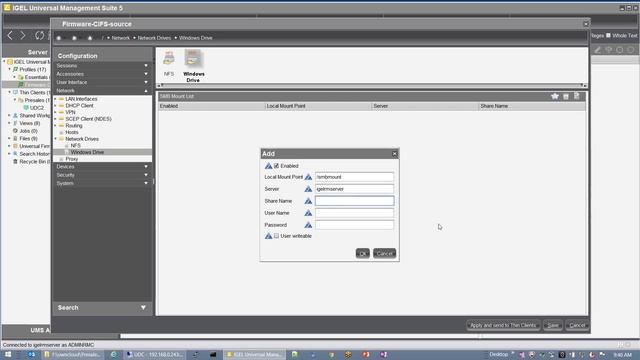
Task: Open the Windows Start button
Action: click(8, 354)
